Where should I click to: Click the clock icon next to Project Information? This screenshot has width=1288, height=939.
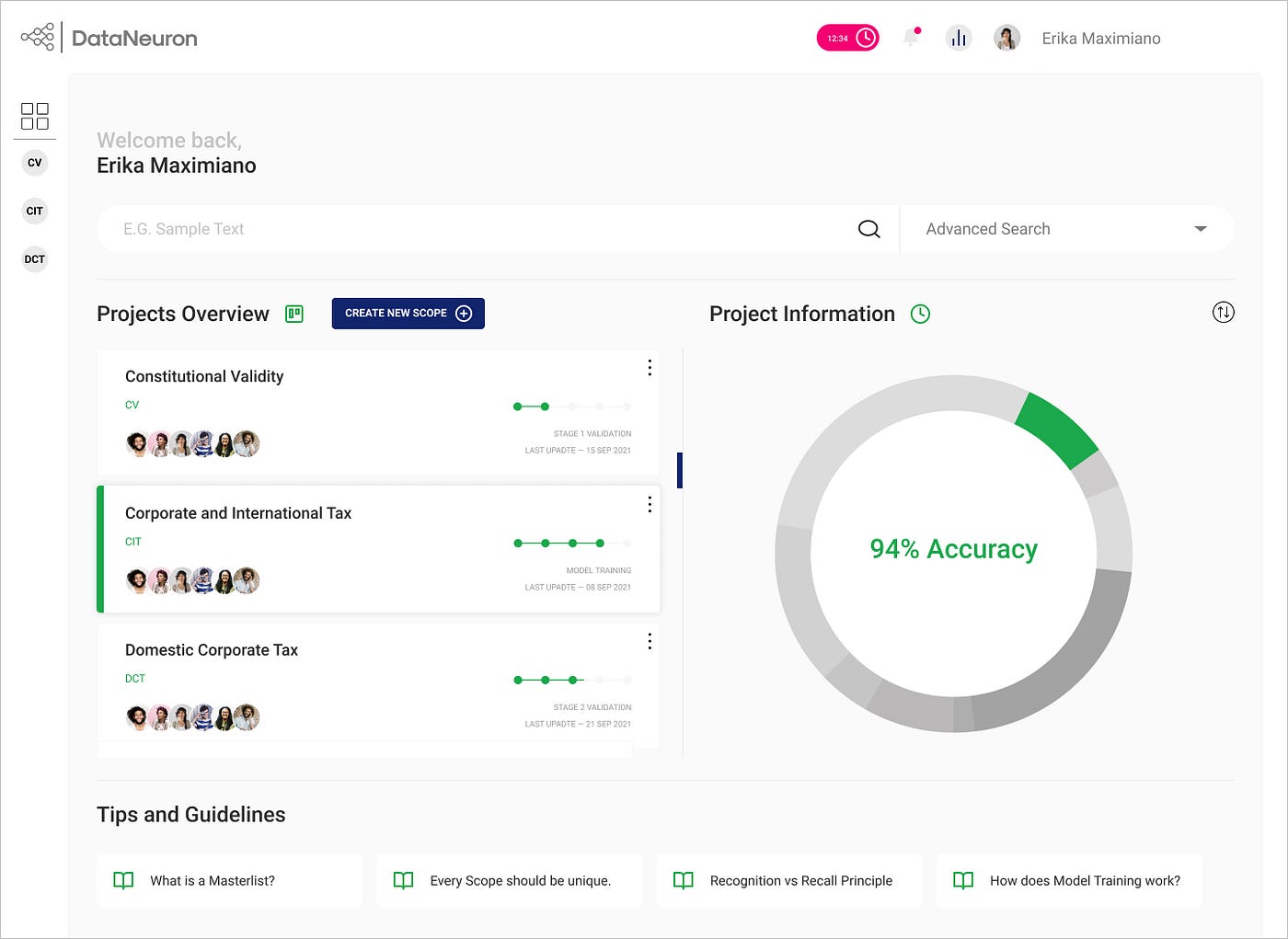pyautogui.click(x=920, y=314)
